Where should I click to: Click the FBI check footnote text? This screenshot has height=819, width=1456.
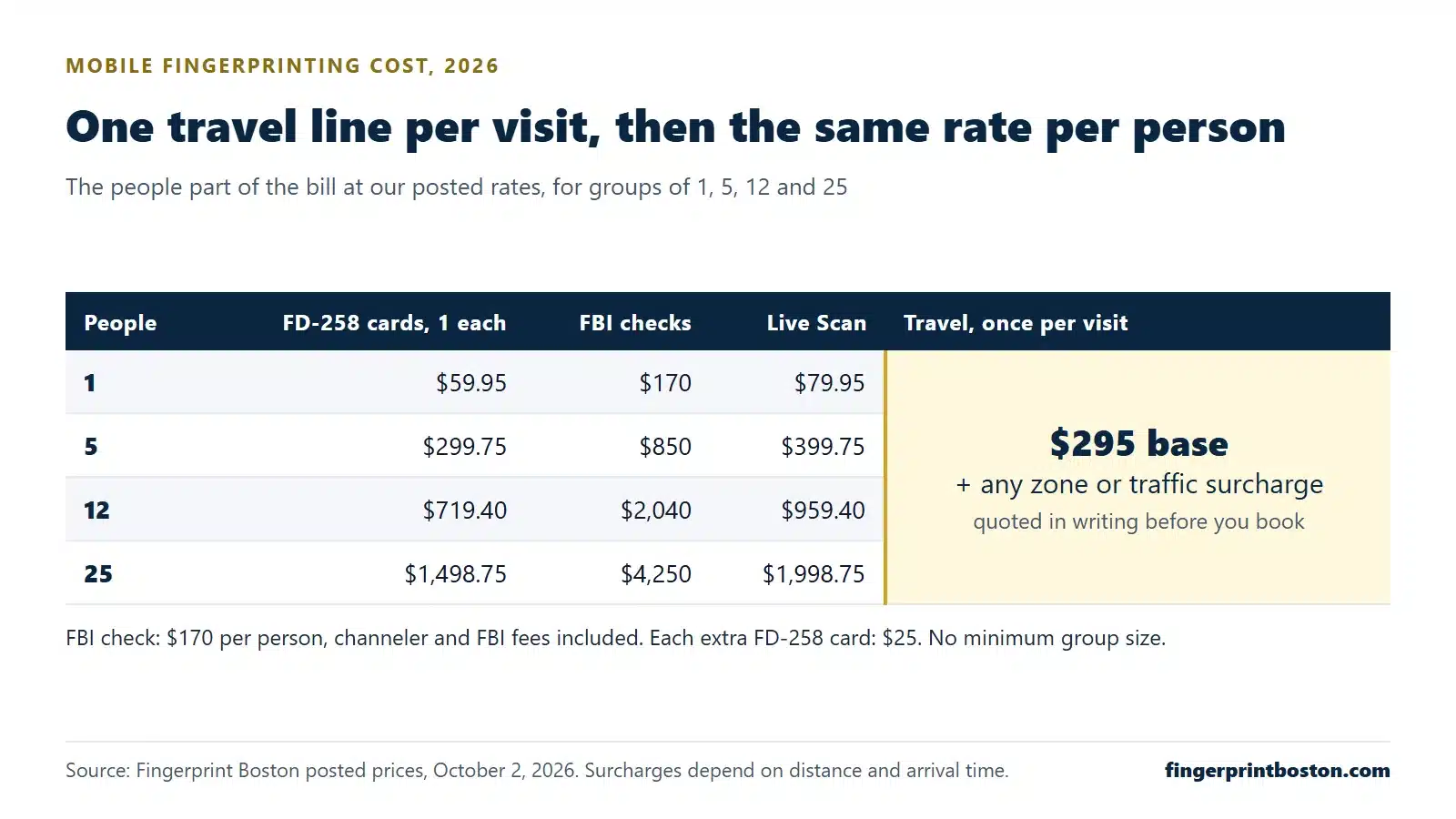(x=615, y=638)
